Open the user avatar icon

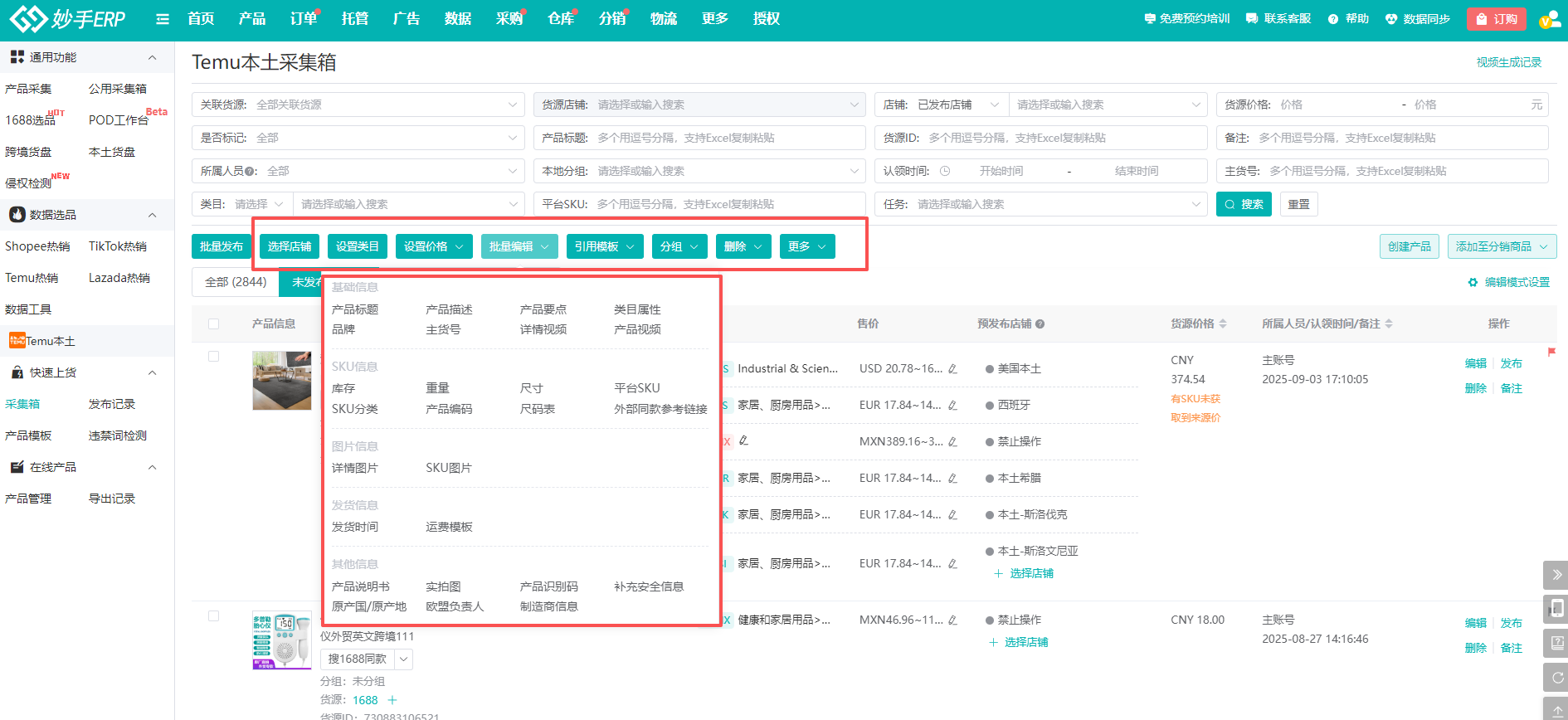coord(1549,19)
